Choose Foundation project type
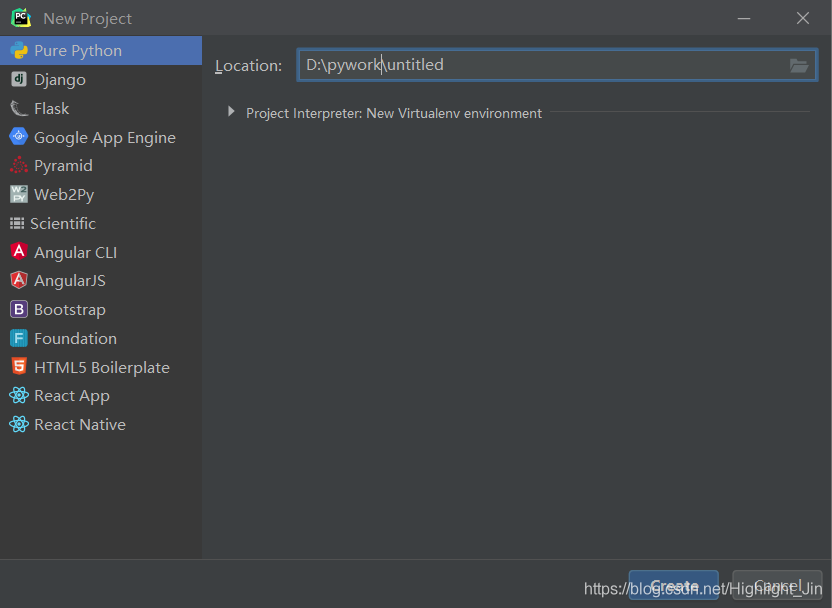This screenshot has height=608, width=832. pos(75,339)
